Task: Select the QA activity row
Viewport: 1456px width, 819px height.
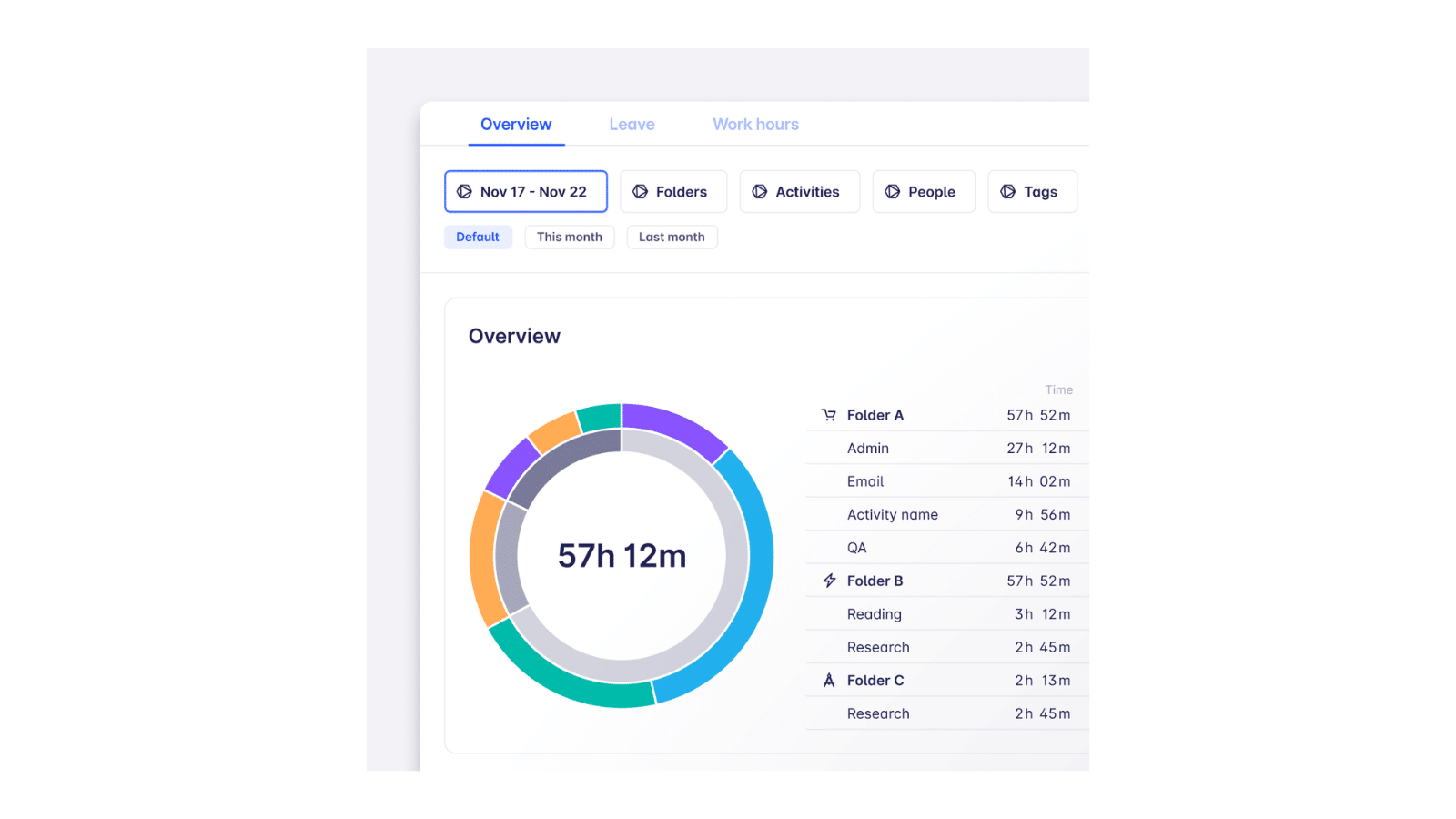Action: (946, 548)
